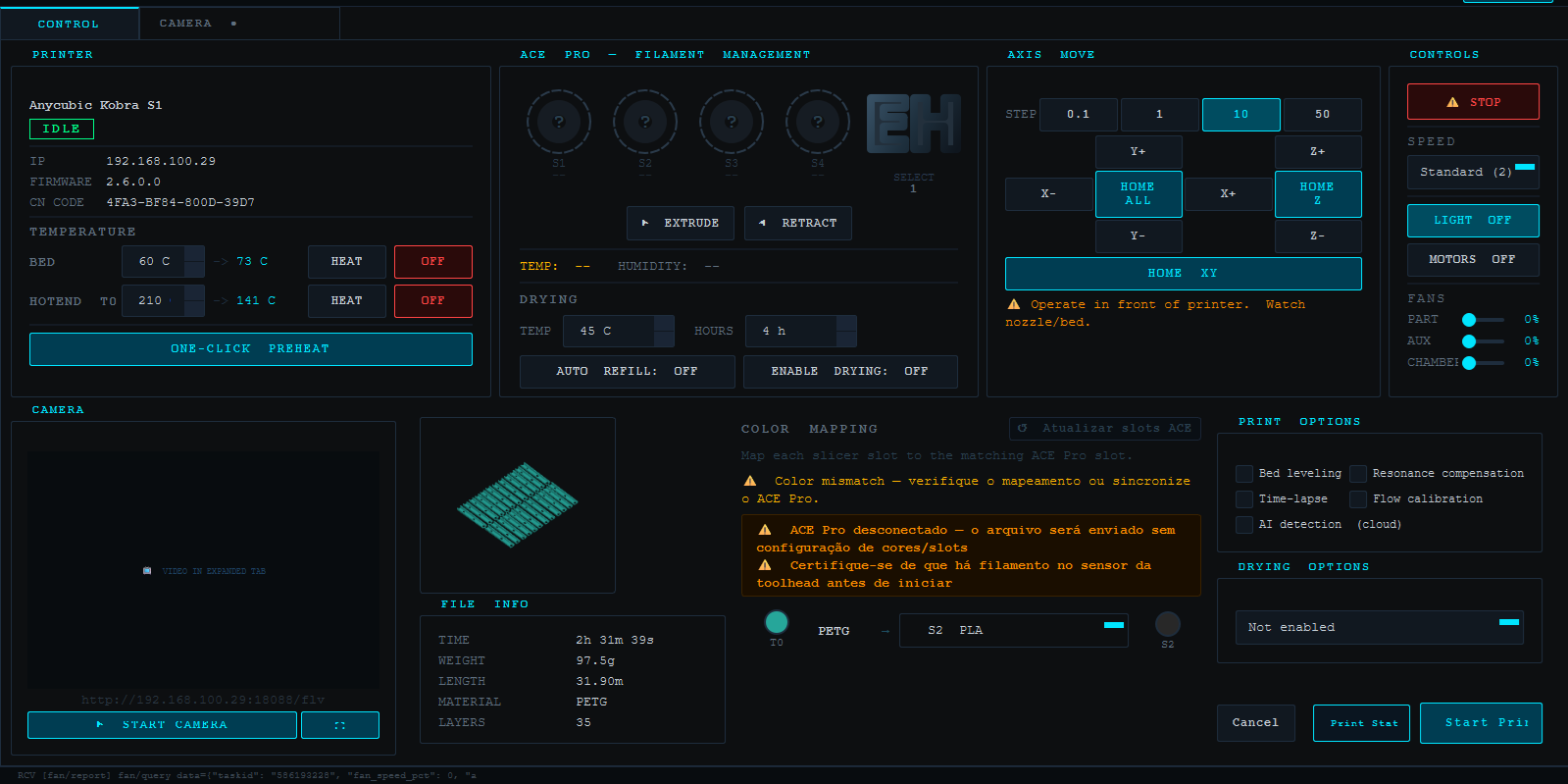Refresh ACE slots with Atualizar button
This screenshot has height=784, width=1568.
[1105, 429]
